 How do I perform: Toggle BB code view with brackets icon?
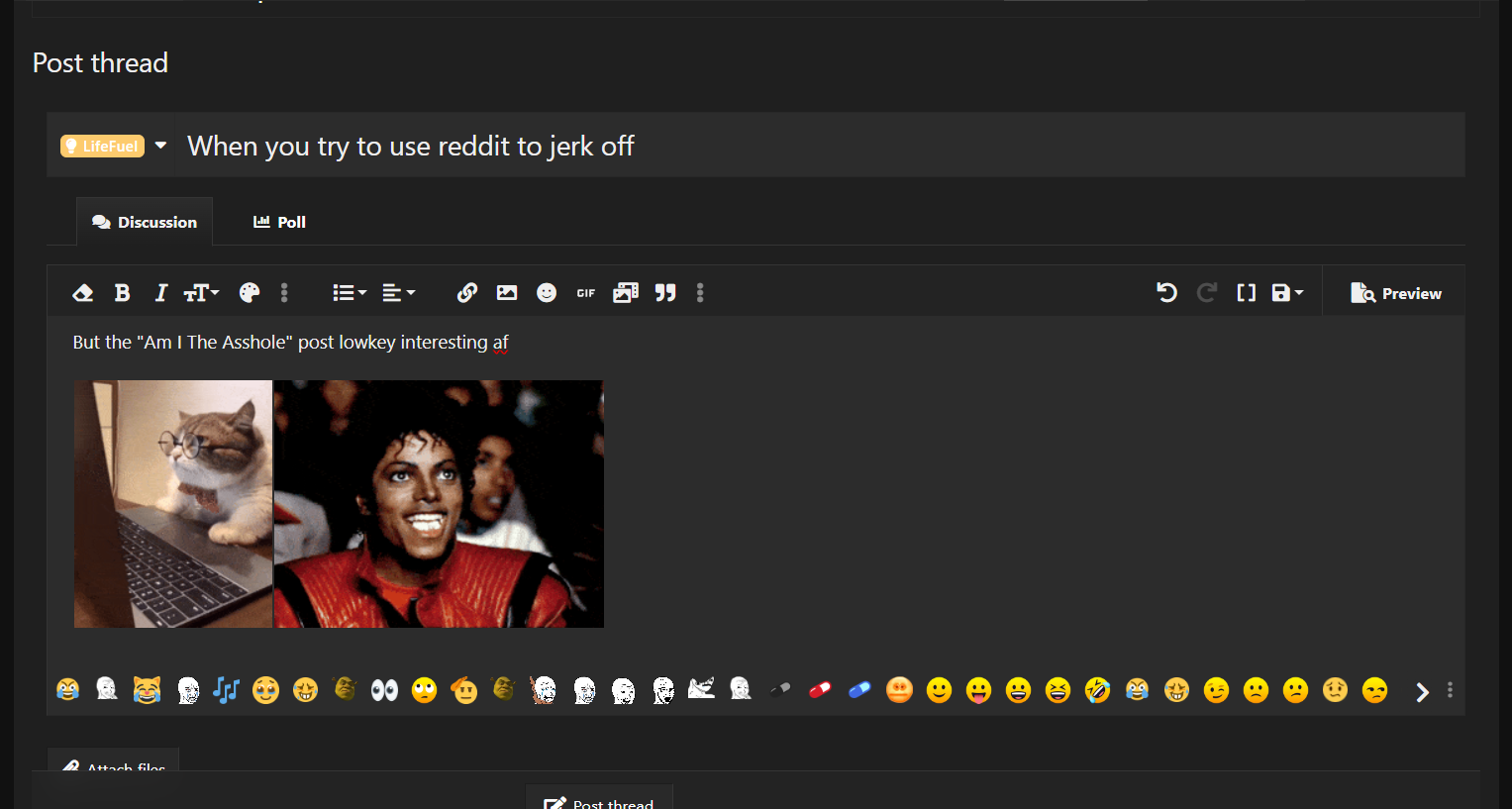coord(1246,293)
